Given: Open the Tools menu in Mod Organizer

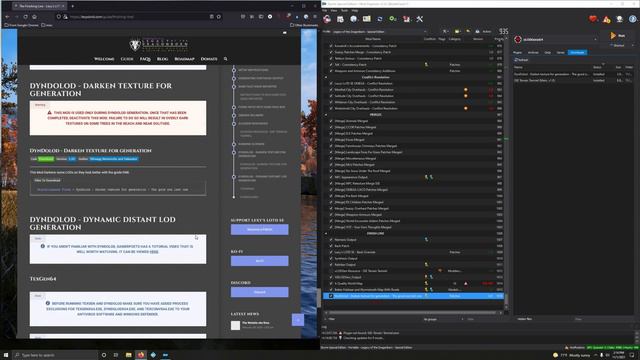Looking at the screenshot, I should coord(344,10).
